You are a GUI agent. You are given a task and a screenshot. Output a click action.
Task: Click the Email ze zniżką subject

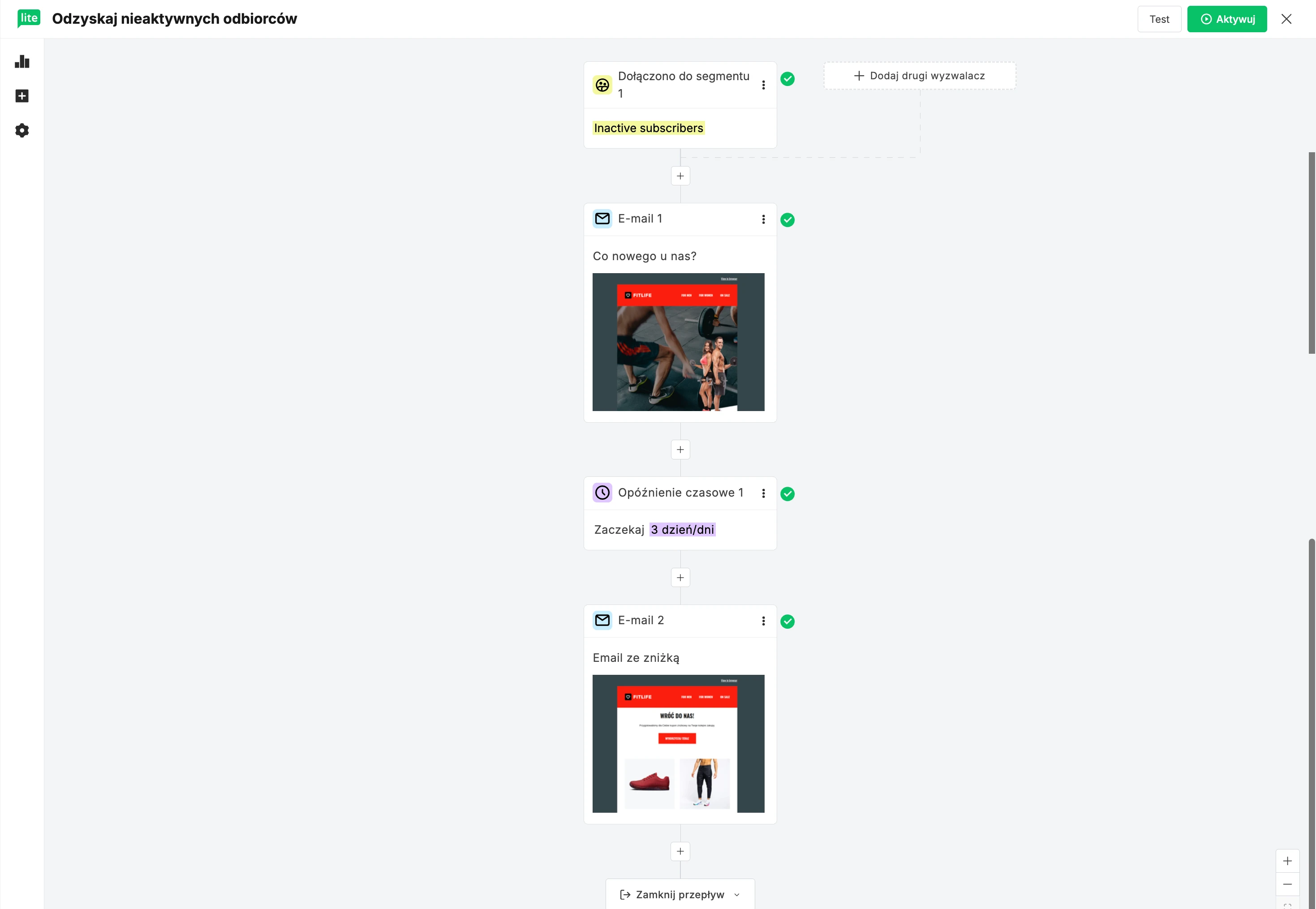click(x=636, y=658)
